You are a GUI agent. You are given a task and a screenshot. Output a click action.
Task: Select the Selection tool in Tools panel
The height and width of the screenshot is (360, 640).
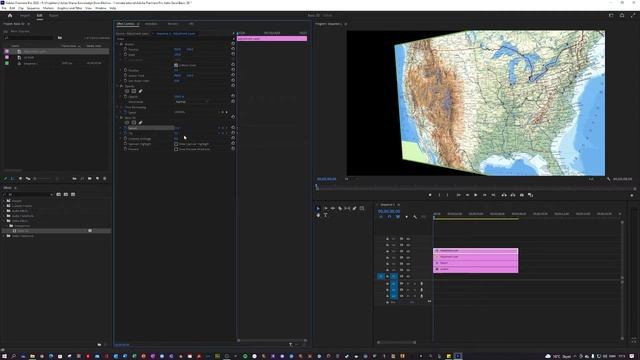click(x=318, y=209)
